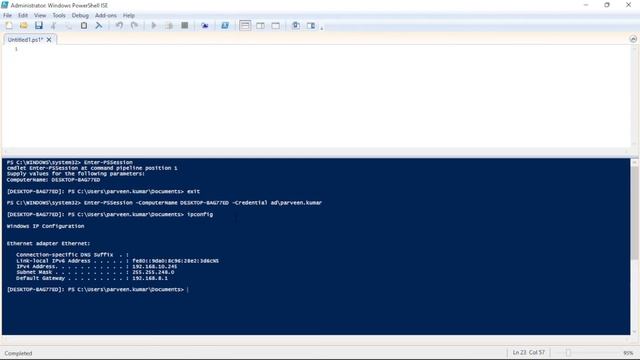
Task: Show script pane on the right layout
Action: coord(260,25)
